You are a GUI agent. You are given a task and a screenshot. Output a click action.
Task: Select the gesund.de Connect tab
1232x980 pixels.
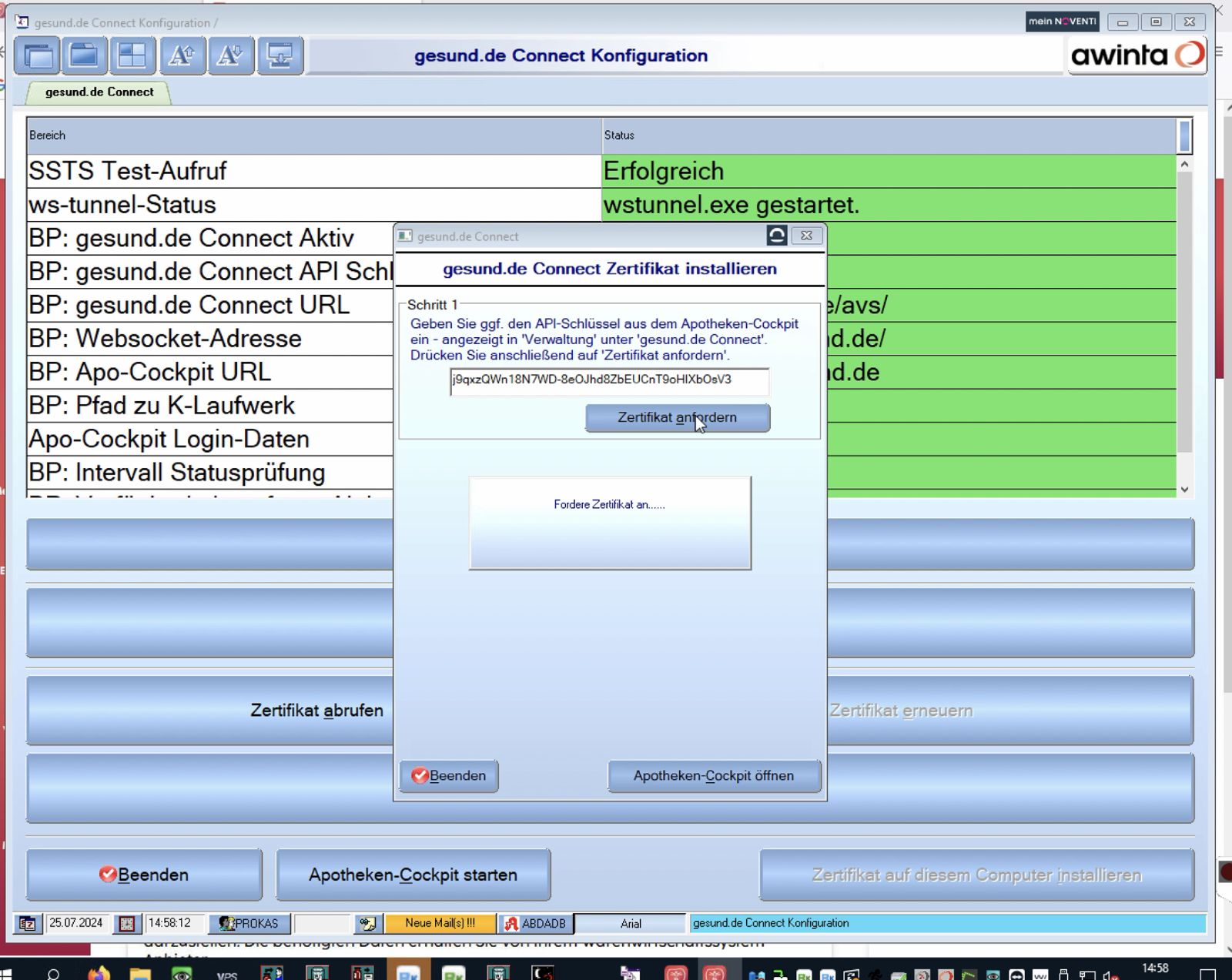[99, 92]
